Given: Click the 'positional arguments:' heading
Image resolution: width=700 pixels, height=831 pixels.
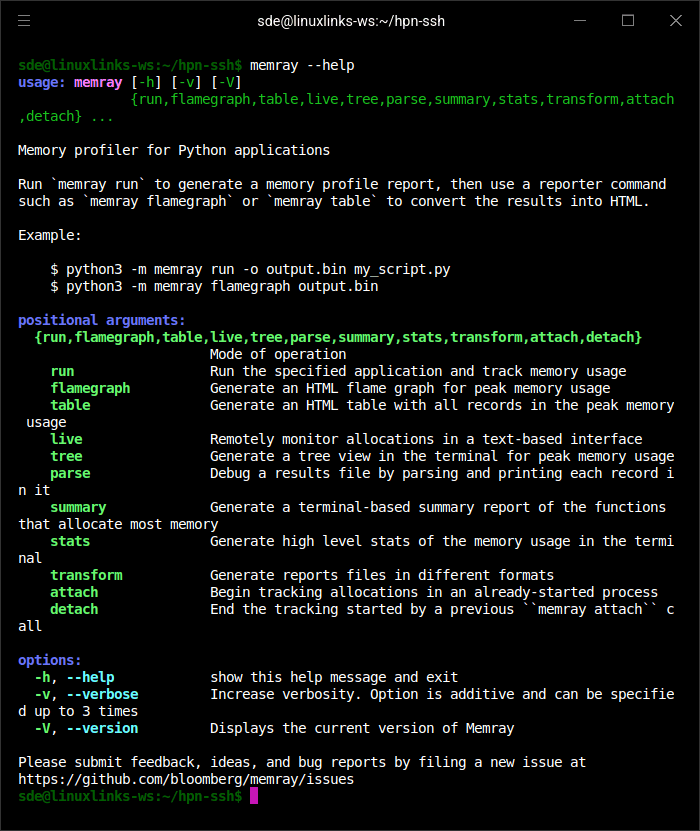Looking at the screenshot, I should tap(102, 320).
